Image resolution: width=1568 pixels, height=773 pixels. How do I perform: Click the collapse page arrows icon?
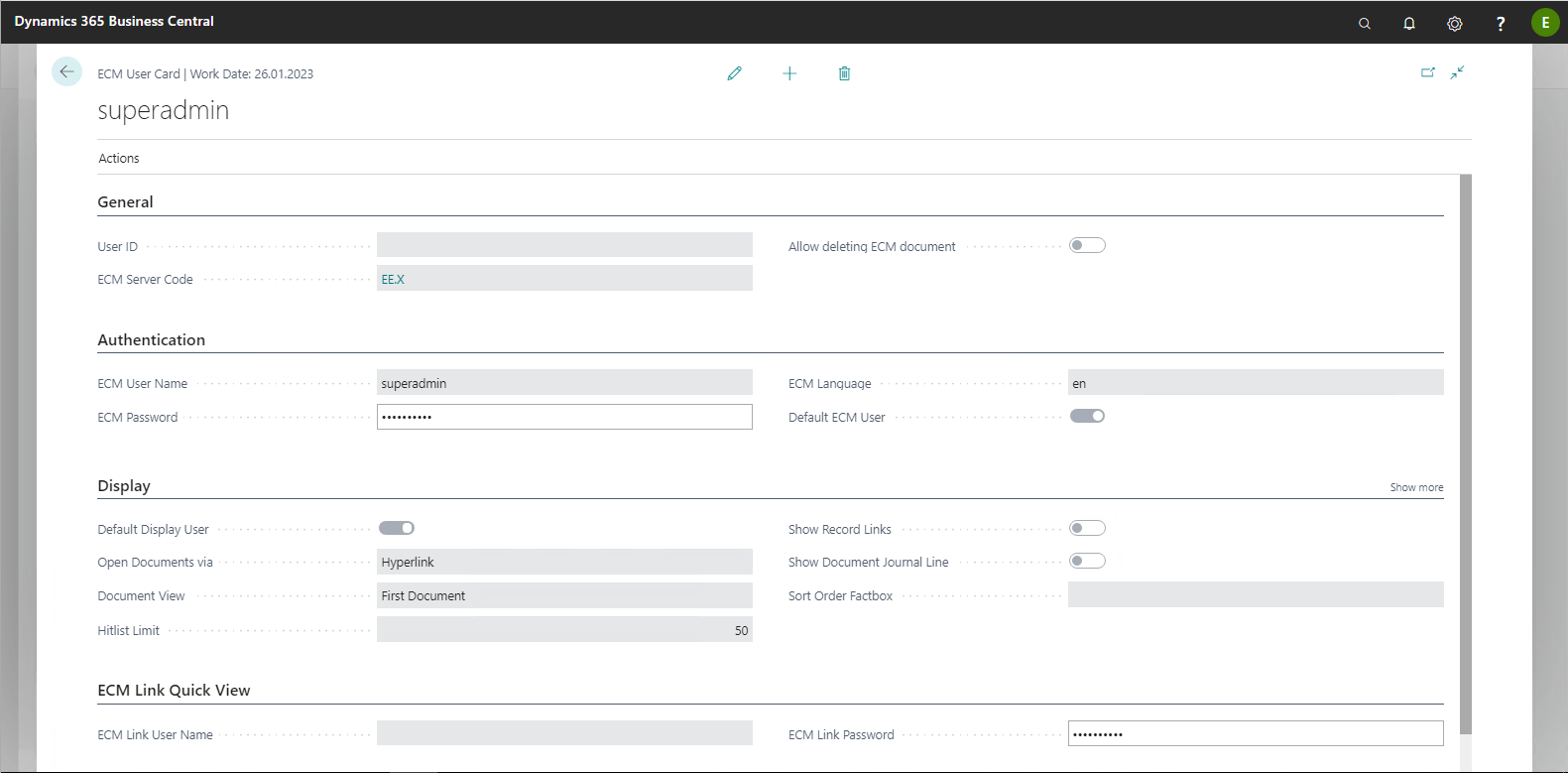pyautogui.click(x=1457, y=72)
